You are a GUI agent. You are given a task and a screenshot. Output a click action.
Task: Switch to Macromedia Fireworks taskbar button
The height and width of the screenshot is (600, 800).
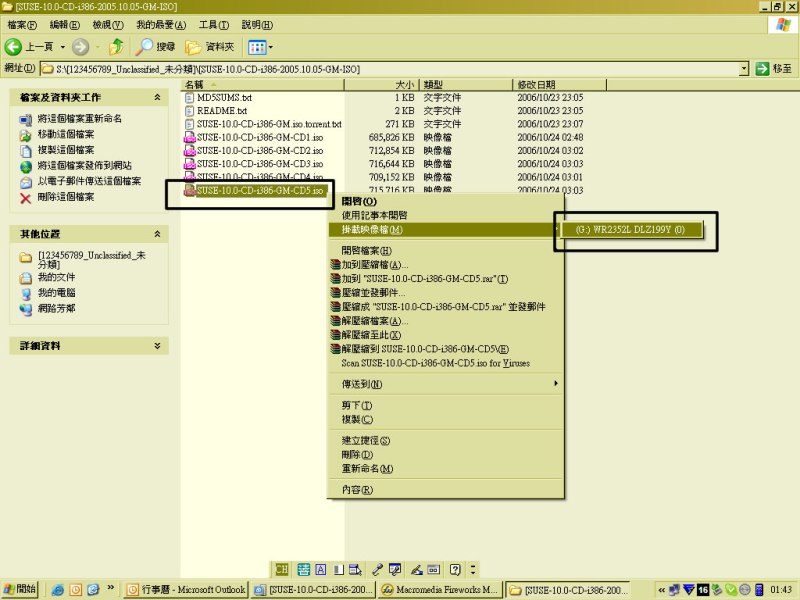pos(440,590)
